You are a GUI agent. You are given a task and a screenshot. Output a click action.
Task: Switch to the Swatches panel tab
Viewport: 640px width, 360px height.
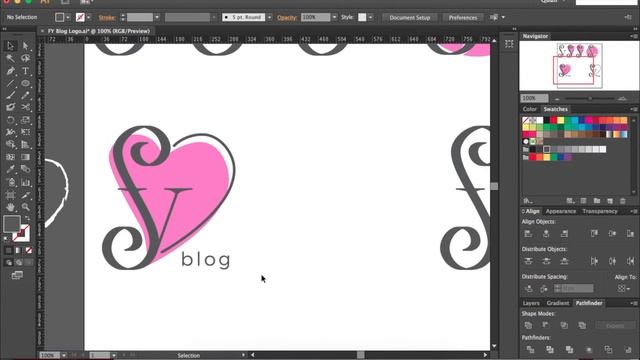(x=555, y=109)
